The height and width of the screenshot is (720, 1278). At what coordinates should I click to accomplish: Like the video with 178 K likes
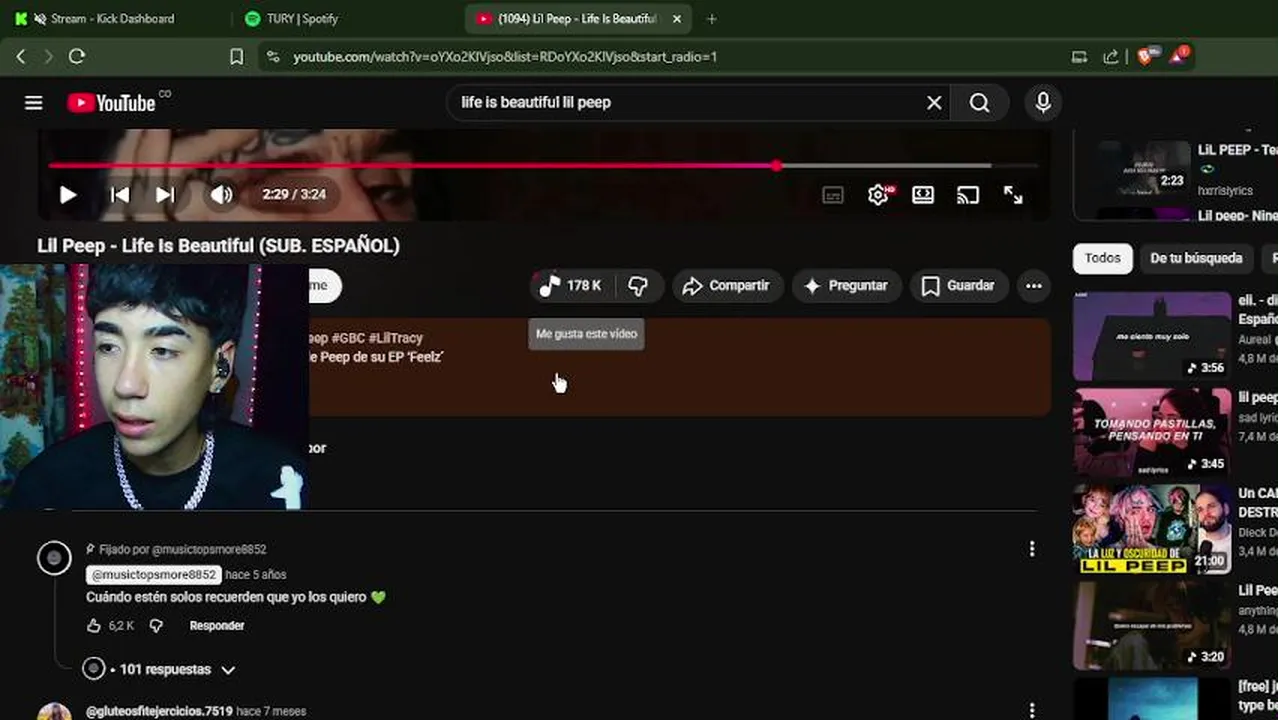pyautogui.click(x=571, y=286)
